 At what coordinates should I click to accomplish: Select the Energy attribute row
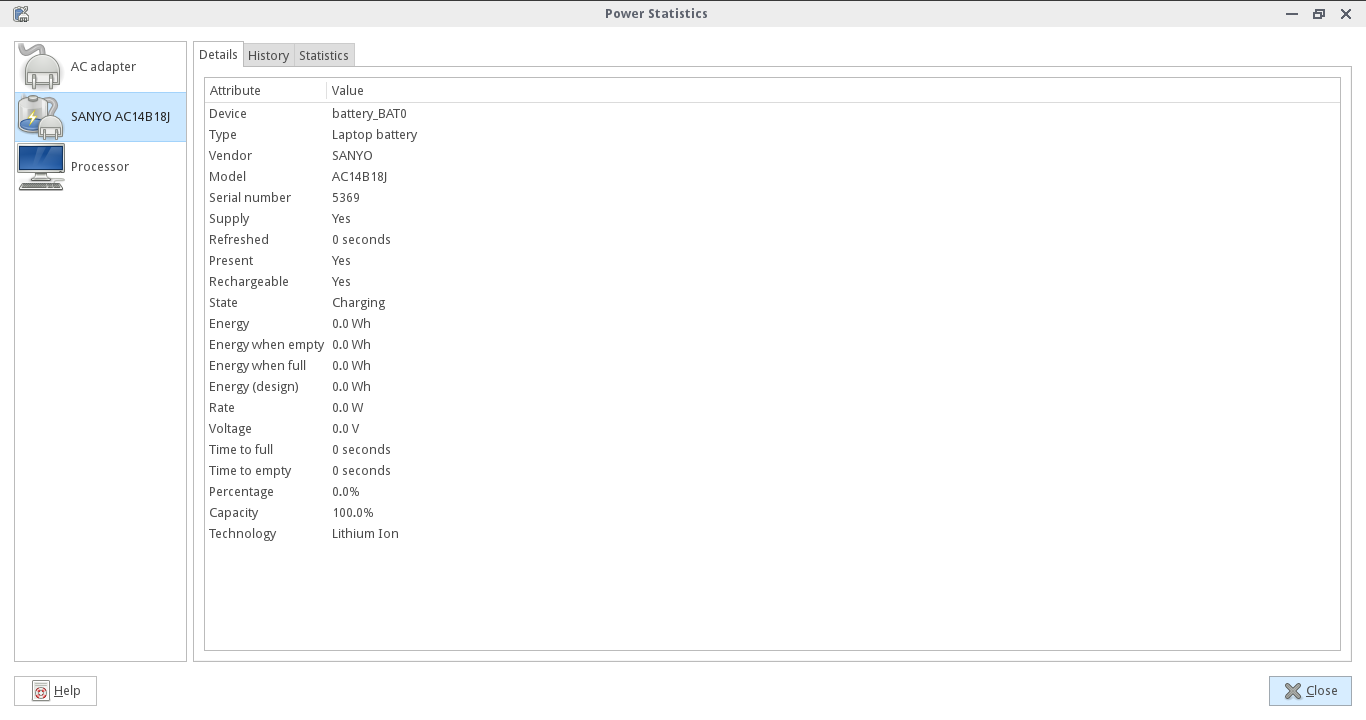(x=229, y=324)
